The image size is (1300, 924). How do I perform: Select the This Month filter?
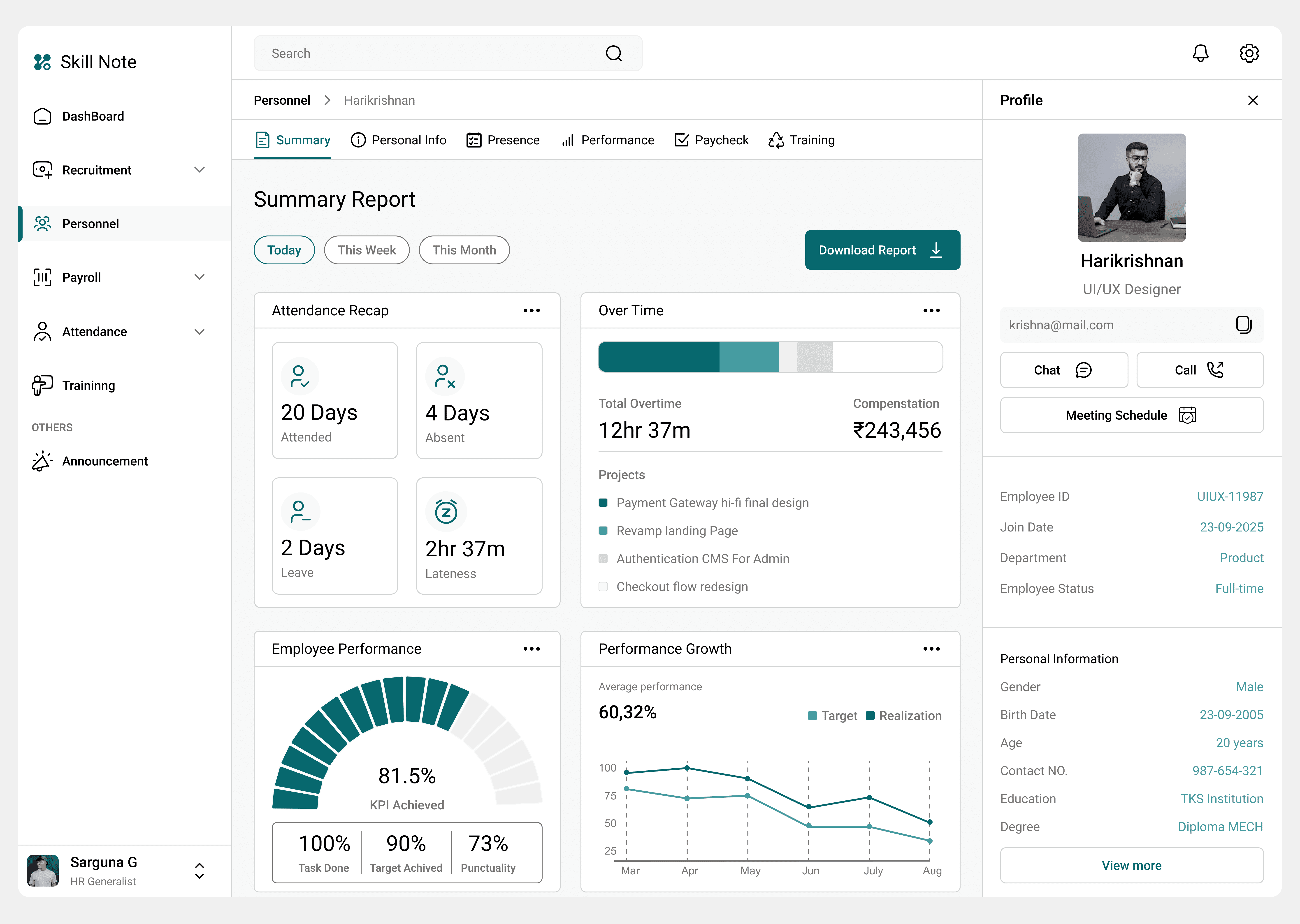[x=464, y=250]
